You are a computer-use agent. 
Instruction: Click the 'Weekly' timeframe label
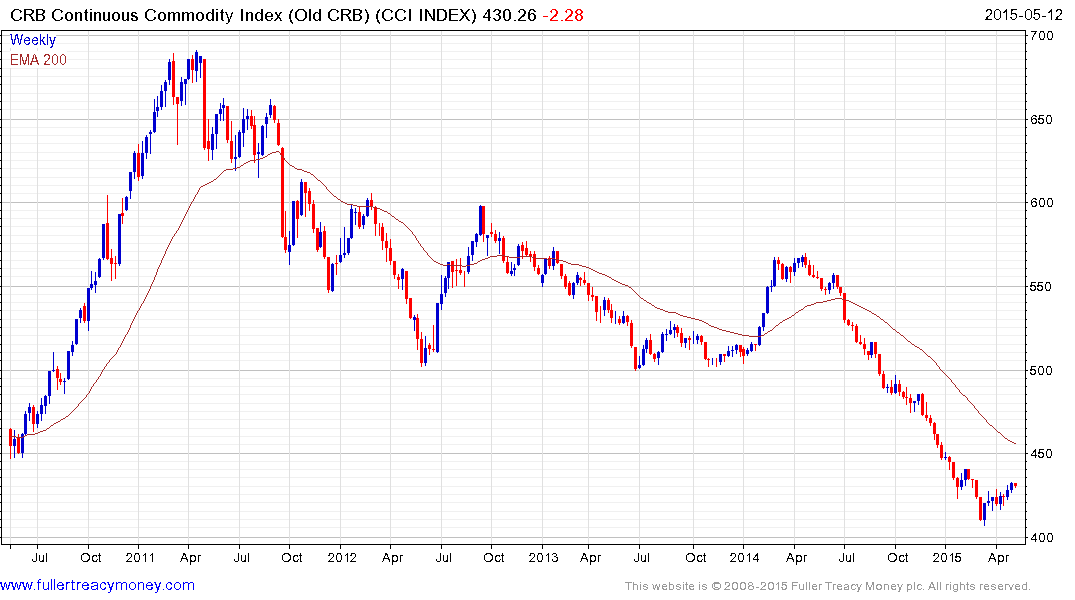coord(33,40)
